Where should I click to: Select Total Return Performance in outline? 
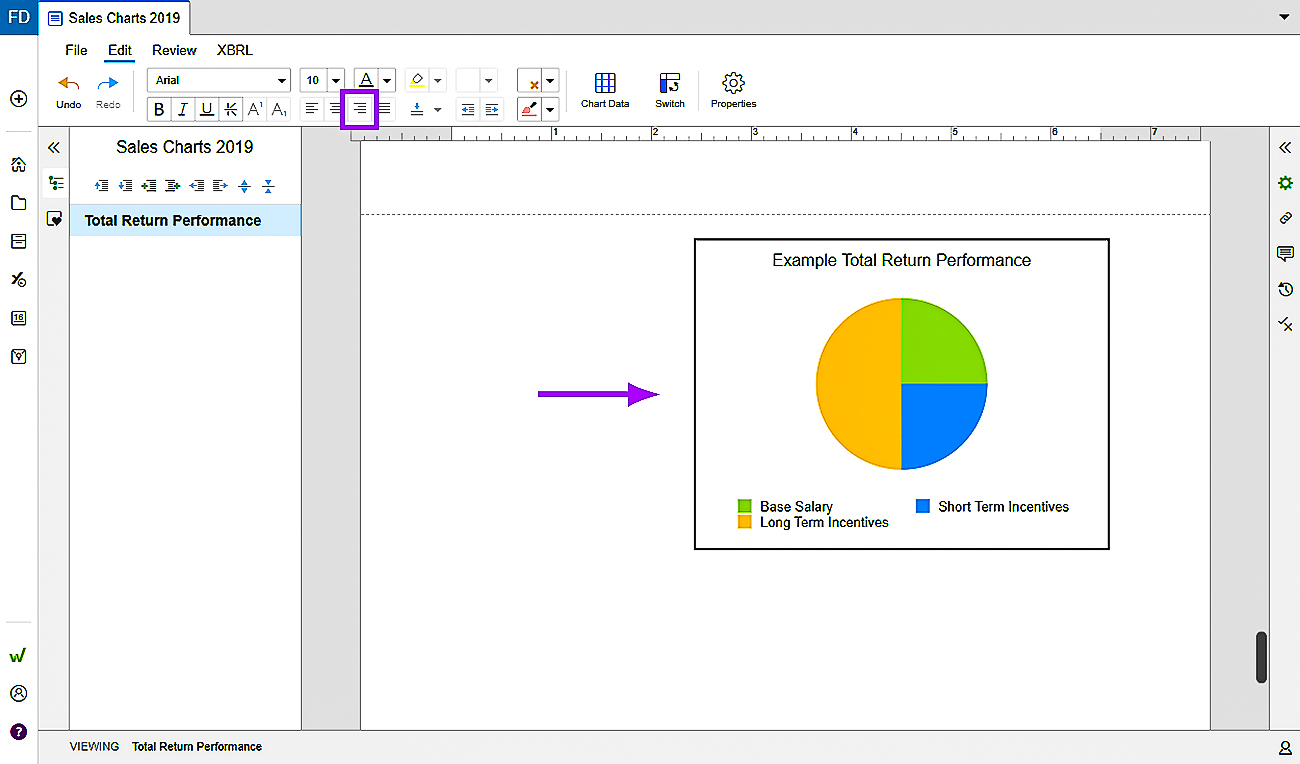[x=173, y=220]
